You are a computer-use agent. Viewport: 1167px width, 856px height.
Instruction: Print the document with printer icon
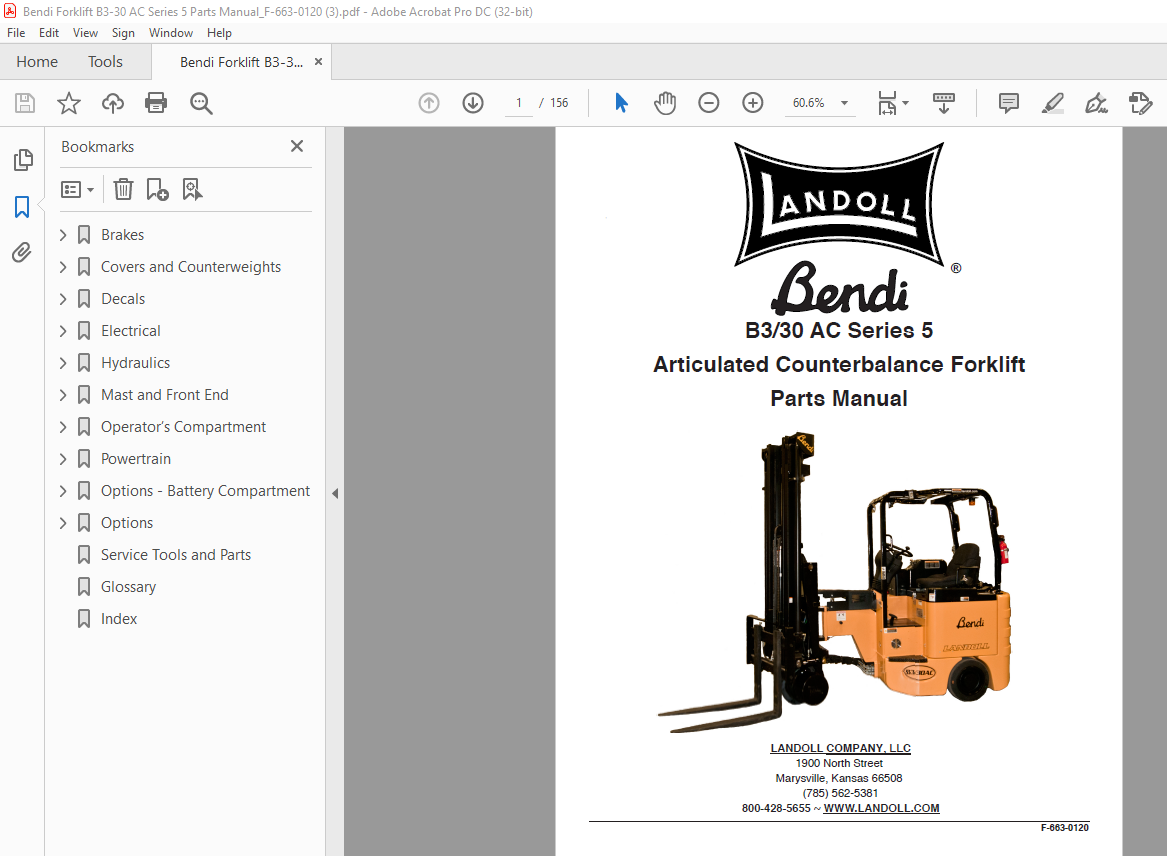156,103
